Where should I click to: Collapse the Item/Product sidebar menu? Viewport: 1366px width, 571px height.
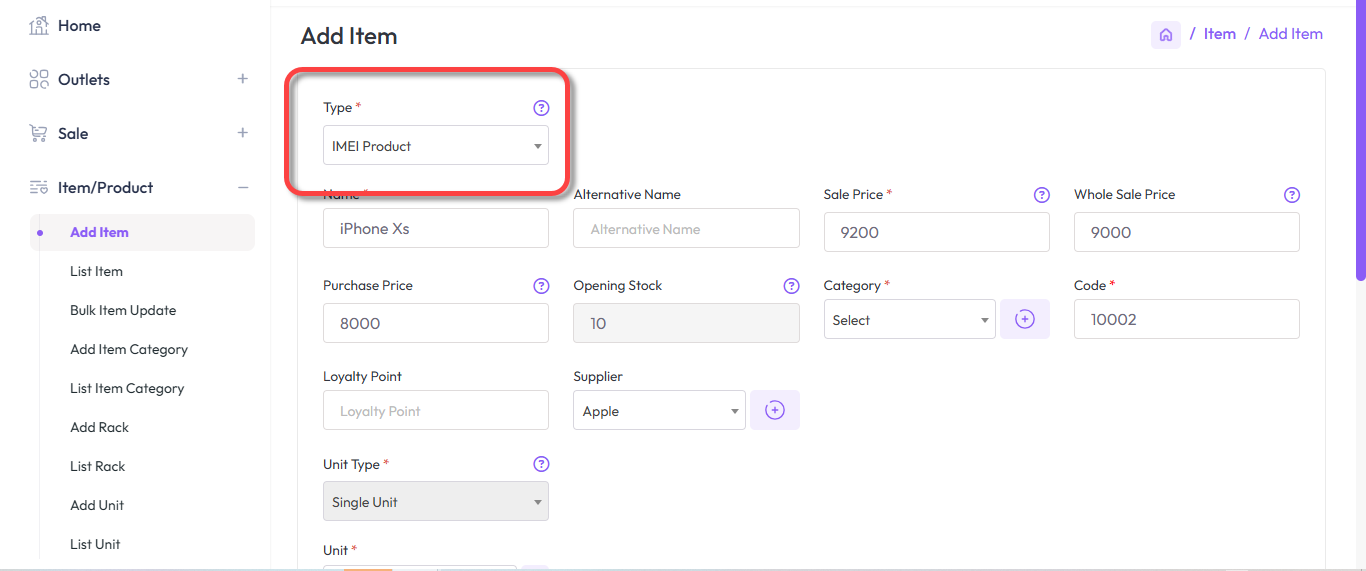coord(242,187)
